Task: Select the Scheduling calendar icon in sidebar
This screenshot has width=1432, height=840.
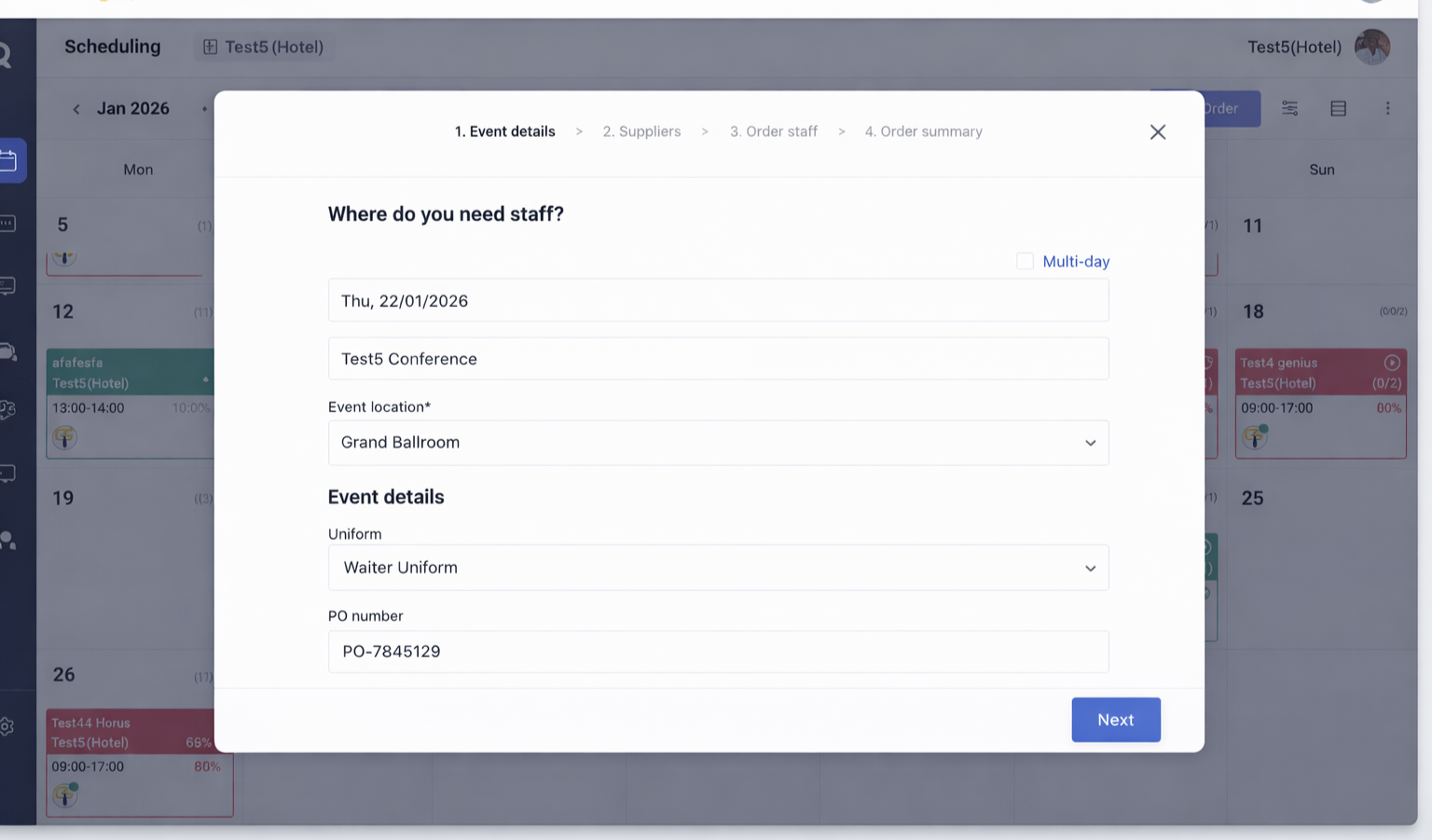Action: pos(10,159)
